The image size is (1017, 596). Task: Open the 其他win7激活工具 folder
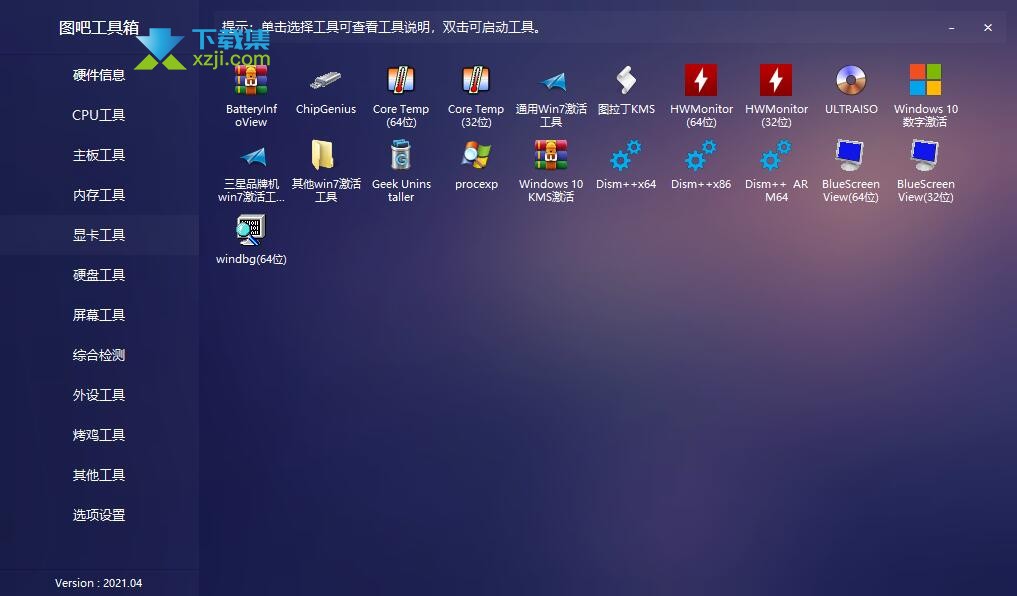[326, 156]
